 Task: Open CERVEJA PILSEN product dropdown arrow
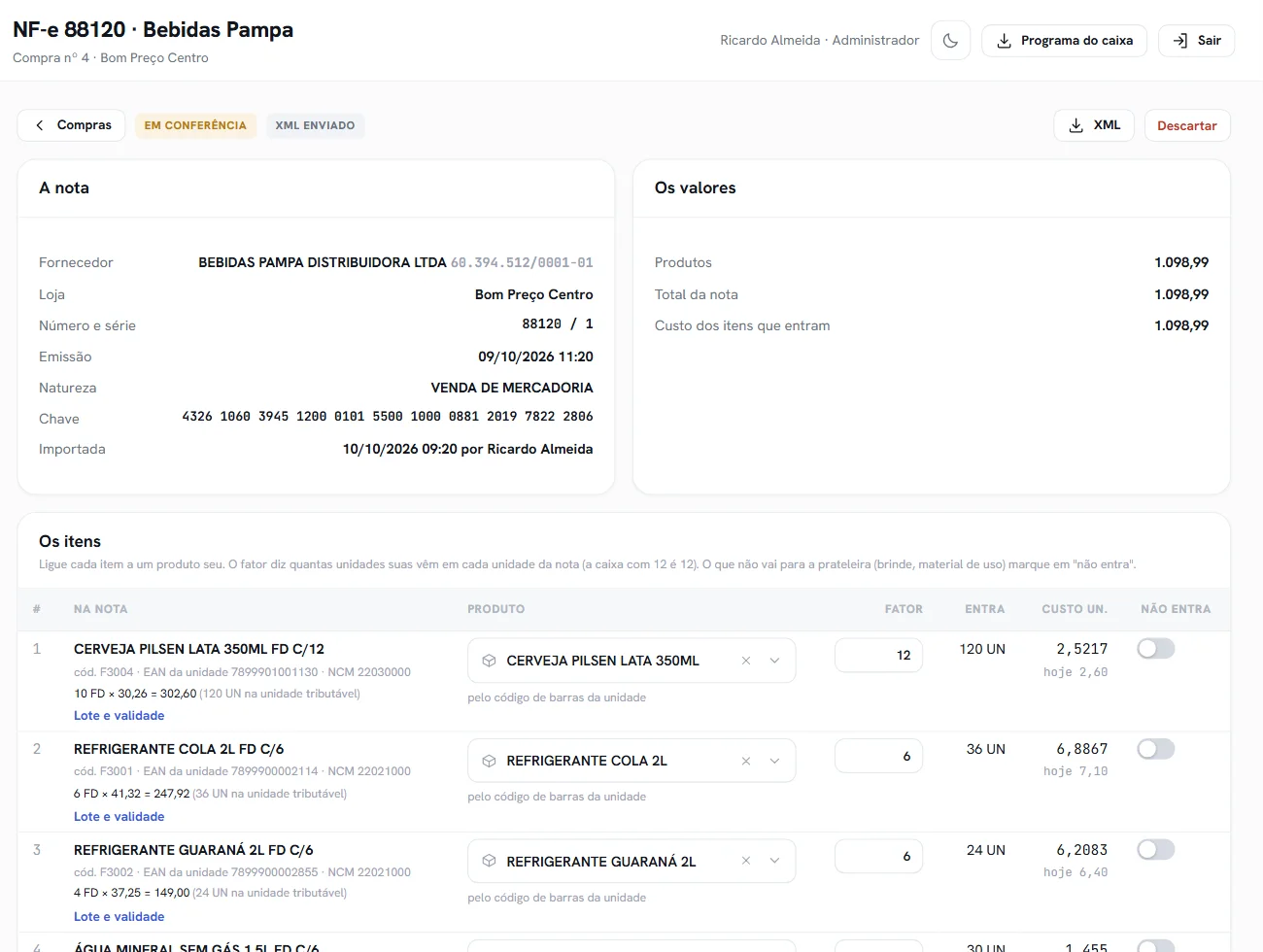pos(774,661)
